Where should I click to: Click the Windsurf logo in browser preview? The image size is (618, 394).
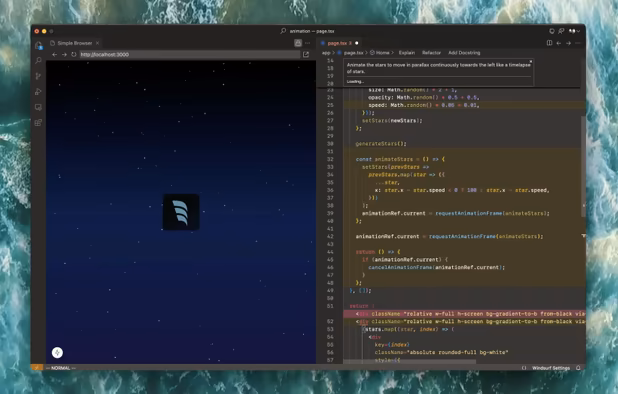coord(181,212)
